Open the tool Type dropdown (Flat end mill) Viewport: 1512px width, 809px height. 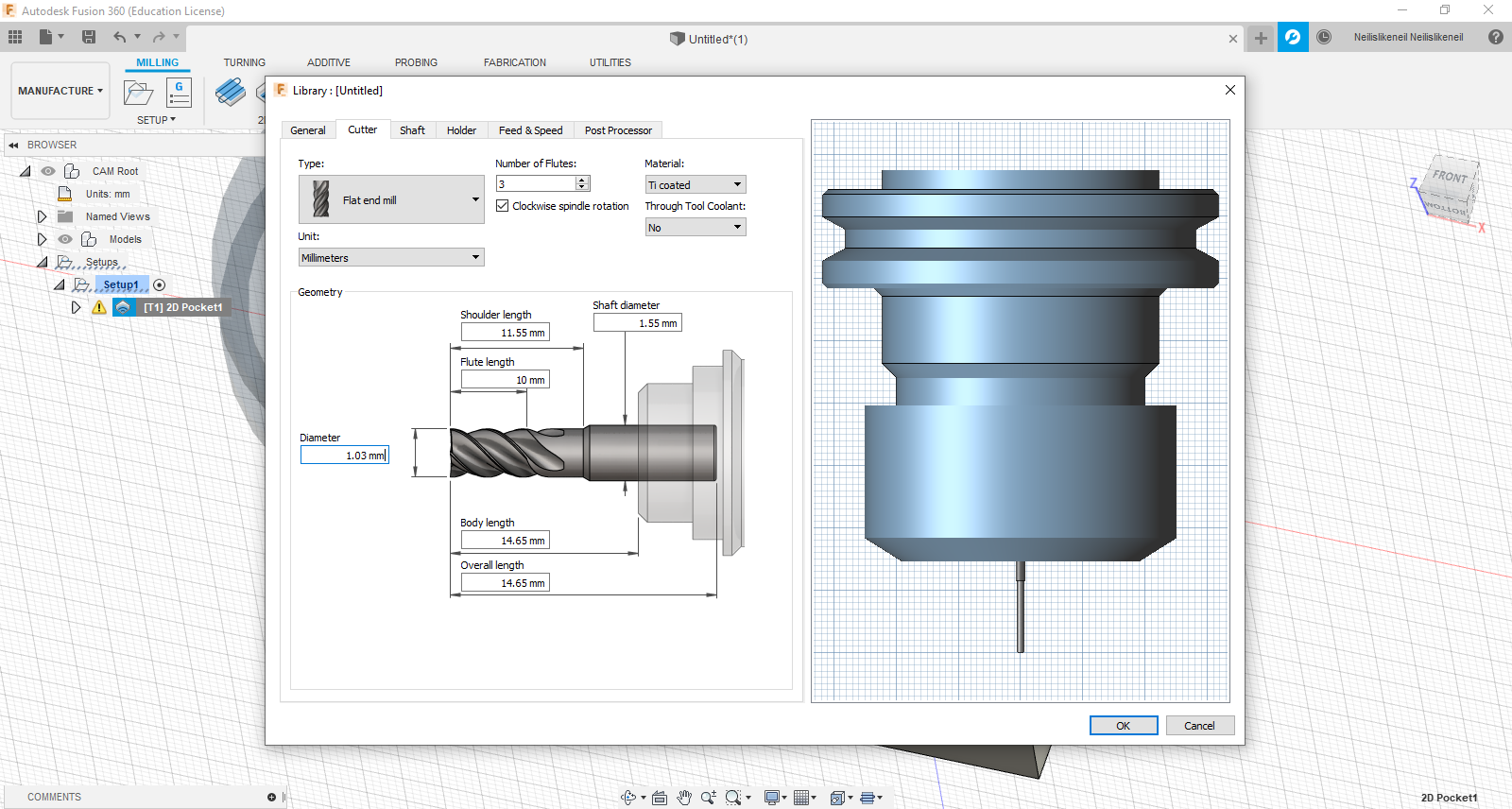(x=391, y=199)
